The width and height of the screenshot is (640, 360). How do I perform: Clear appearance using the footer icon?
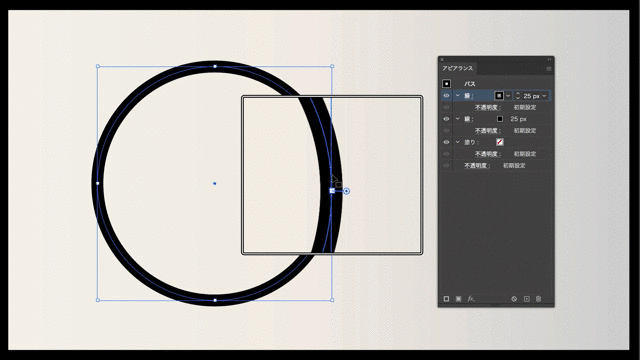pyautogui.click(x=514, y=299)
